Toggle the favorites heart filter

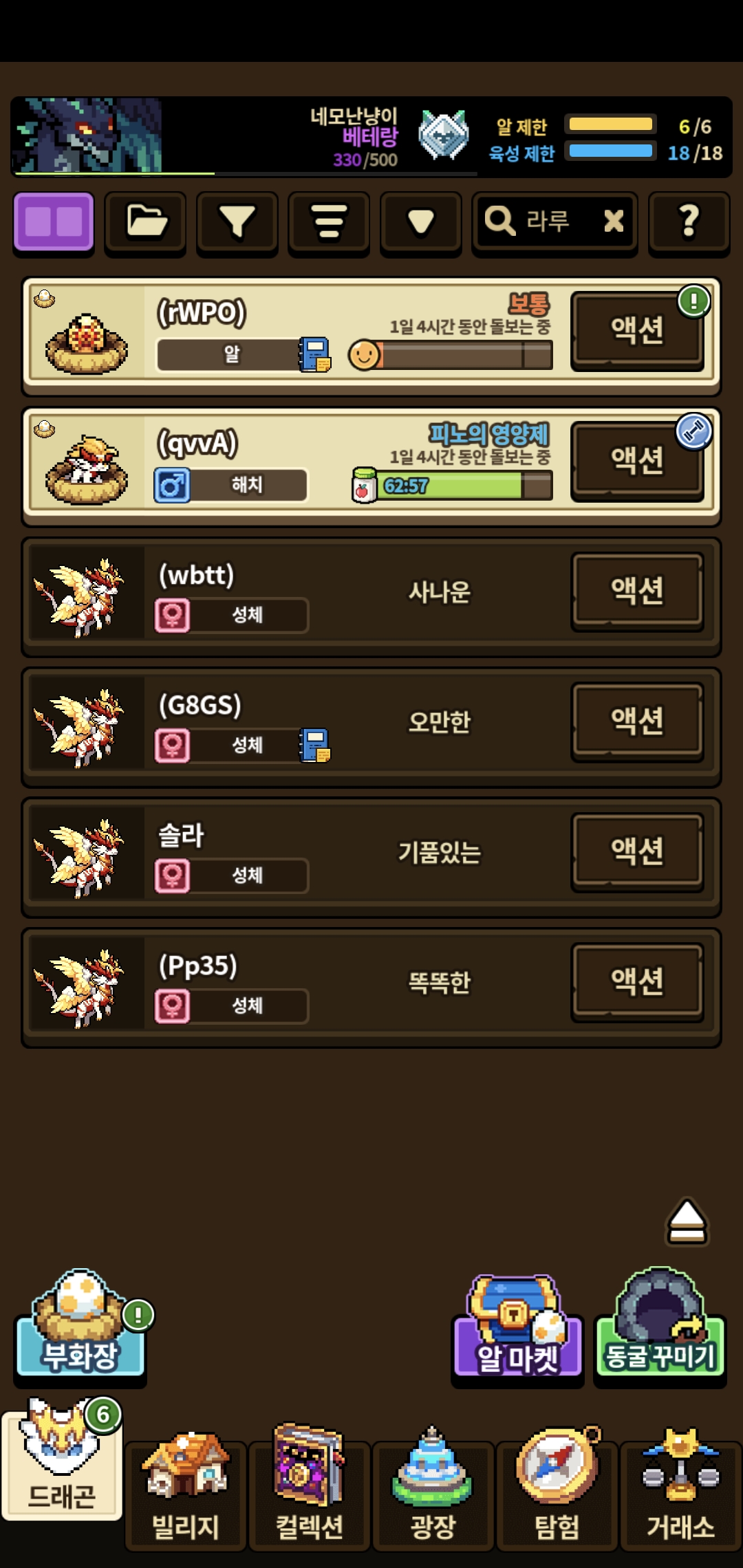[x=420, y=222]
